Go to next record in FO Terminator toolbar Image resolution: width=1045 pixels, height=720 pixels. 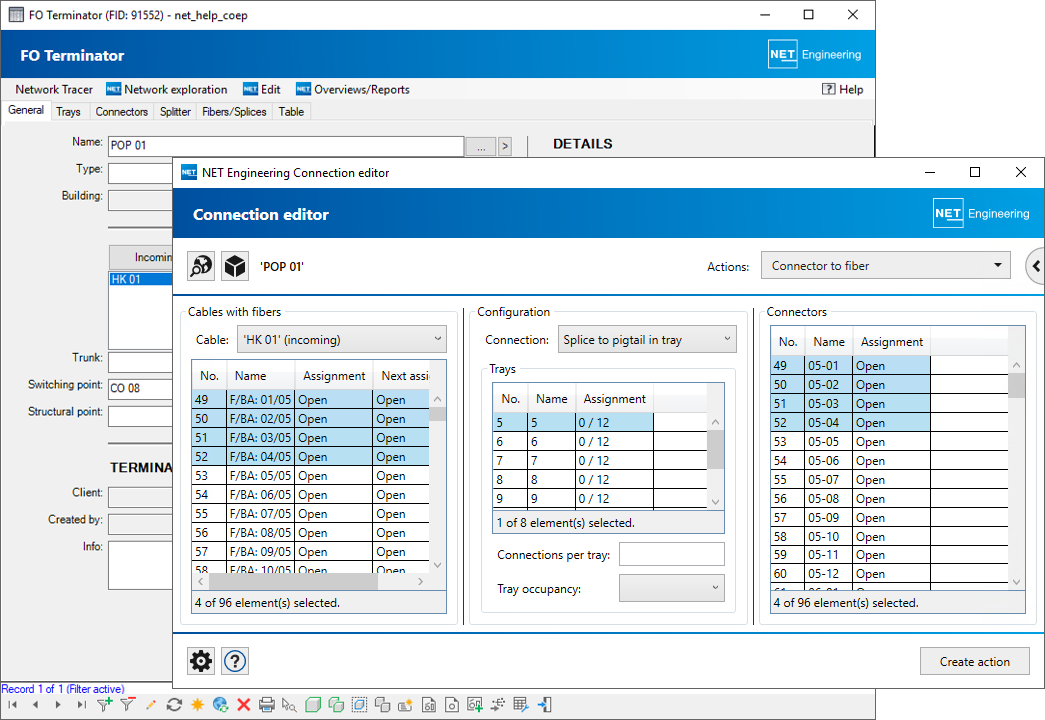(58, 705)
